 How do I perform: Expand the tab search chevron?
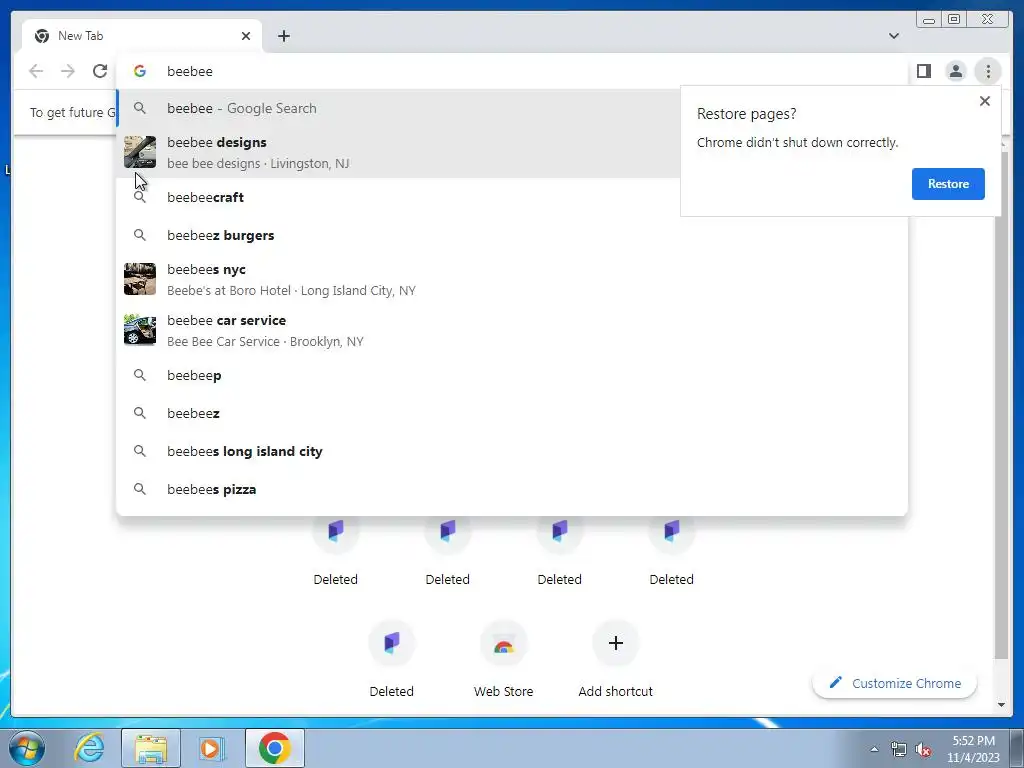click(x=893, y=36)
